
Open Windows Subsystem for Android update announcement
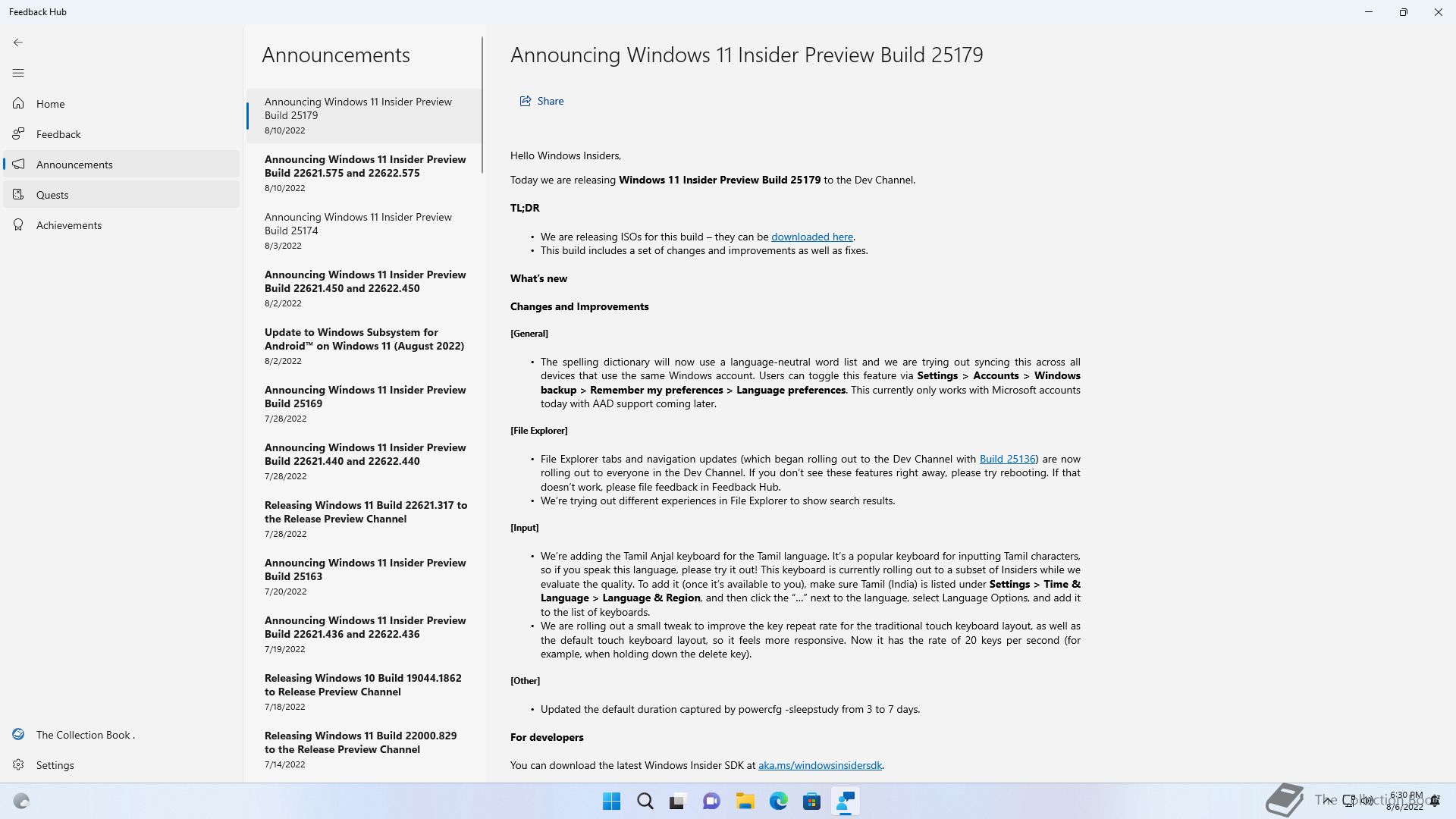364,346
